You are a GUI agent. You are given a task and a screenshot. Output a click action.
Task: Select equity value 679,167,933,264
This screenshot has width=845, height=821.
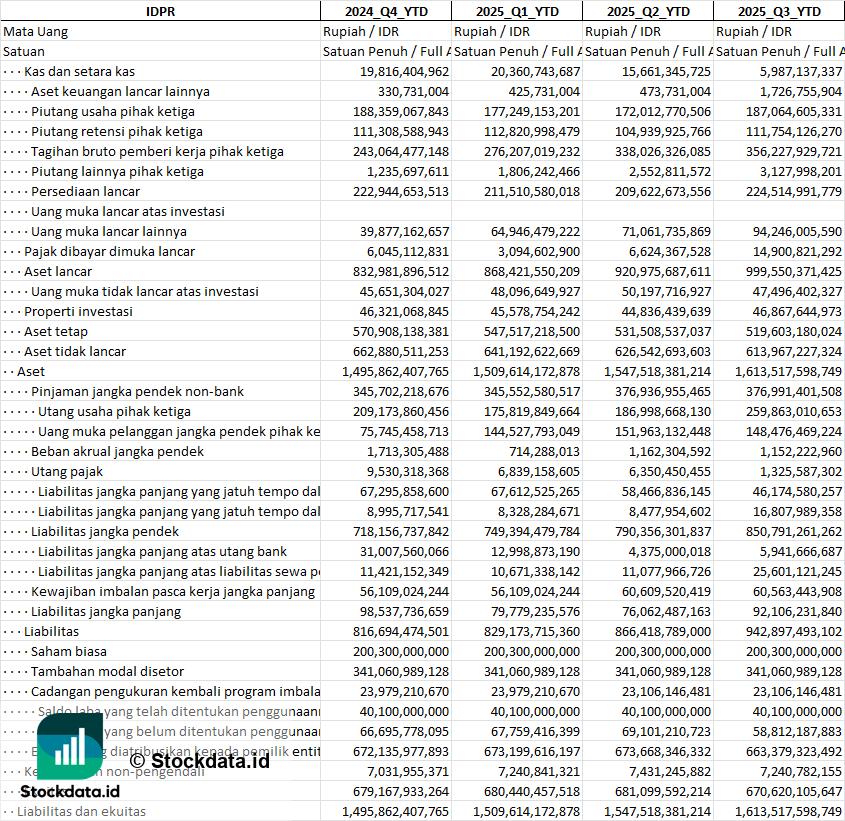[400, 791]
